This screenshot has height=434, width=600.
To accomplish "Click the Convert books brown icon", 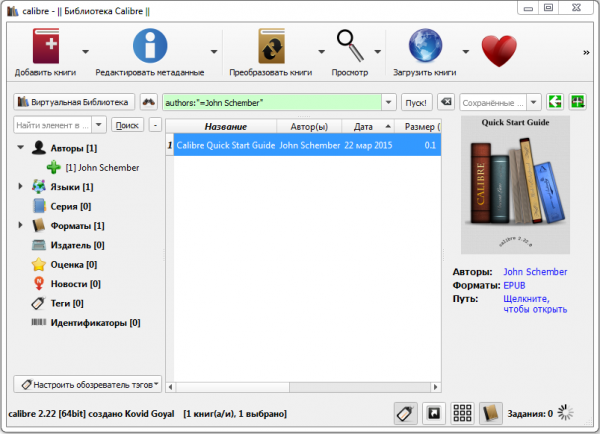I will [x=271, y=46].
